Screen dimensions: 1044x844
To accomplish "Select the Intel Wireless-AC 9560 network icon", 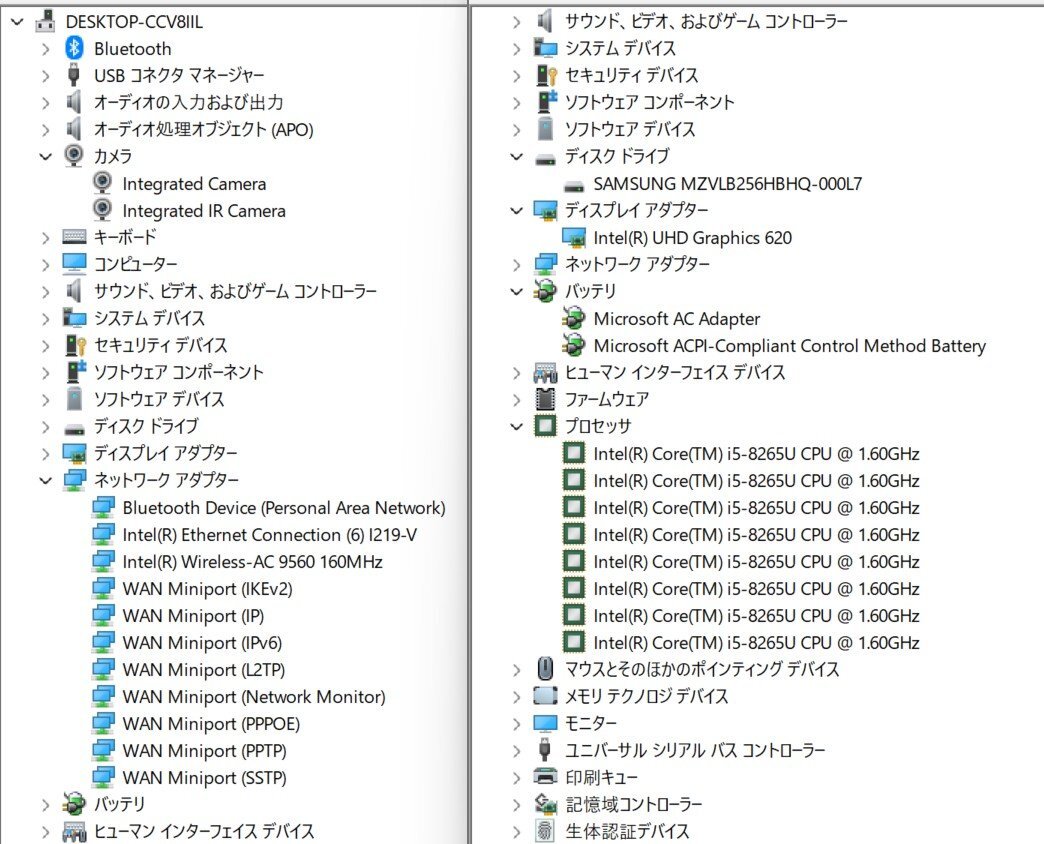I will click(104, 562).
